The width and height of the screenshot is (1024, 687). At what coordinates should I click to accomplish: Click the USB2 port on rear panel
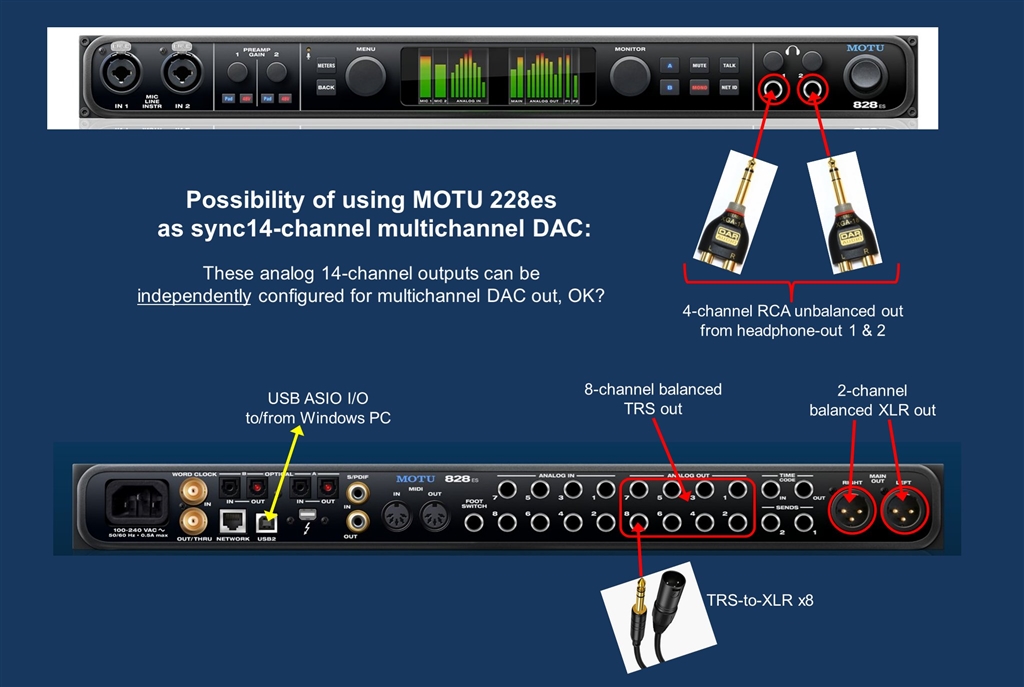[x=266, y=522]
